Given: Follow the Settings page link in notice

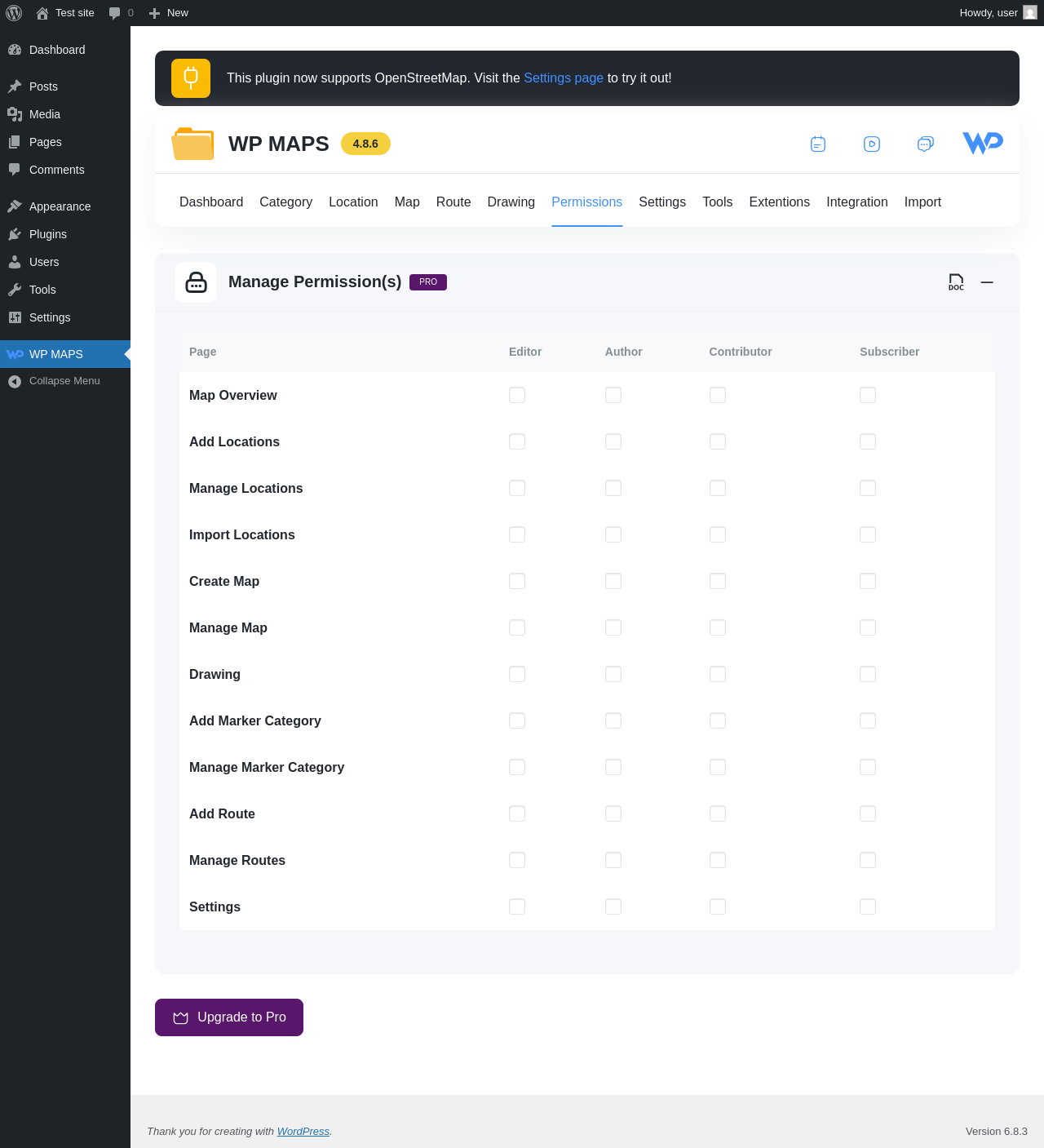Looking at the screenshot, I should click(x=564, y=78).
